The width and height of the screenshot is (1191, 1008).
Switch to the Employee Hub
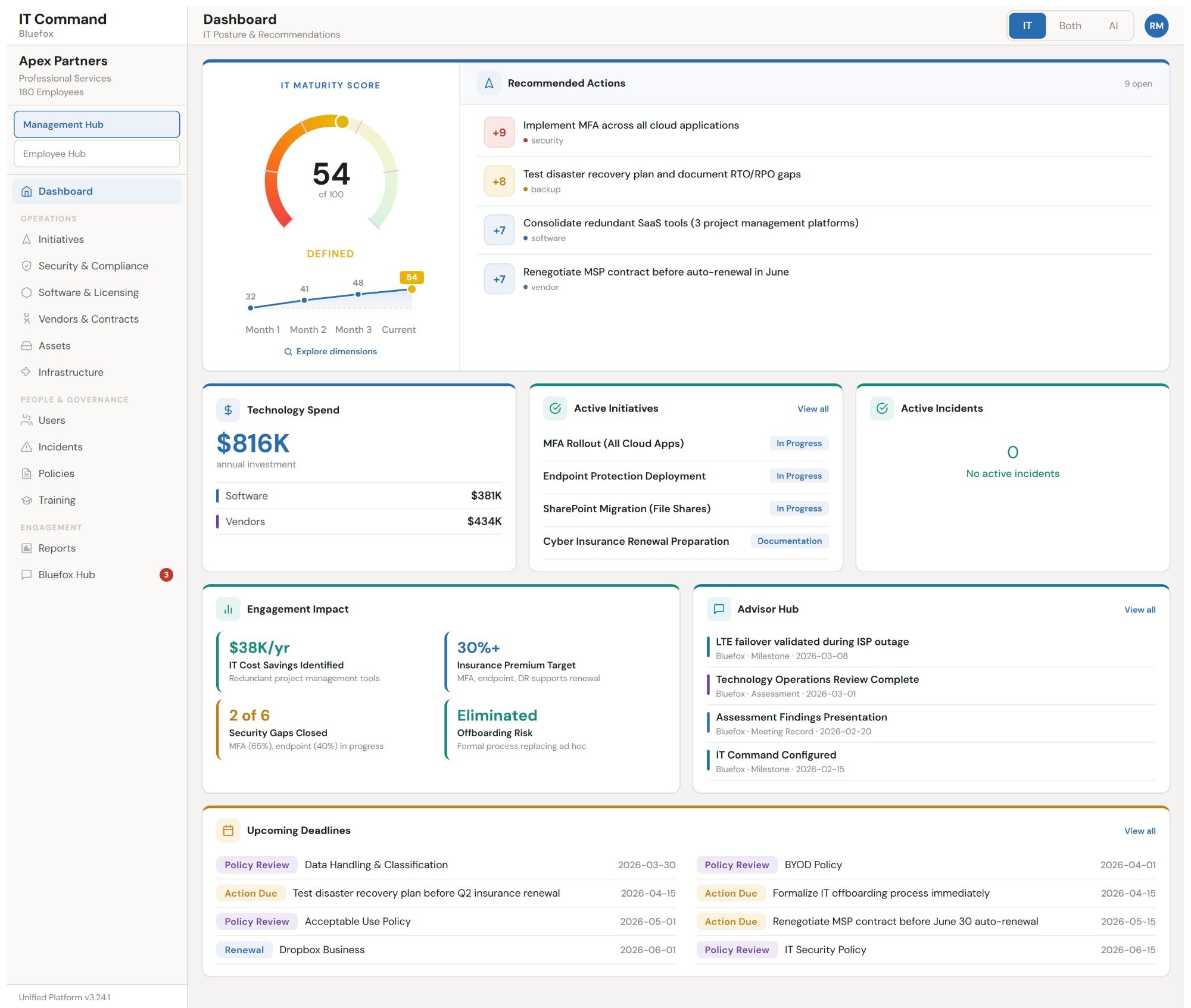[x=96, y=153]
